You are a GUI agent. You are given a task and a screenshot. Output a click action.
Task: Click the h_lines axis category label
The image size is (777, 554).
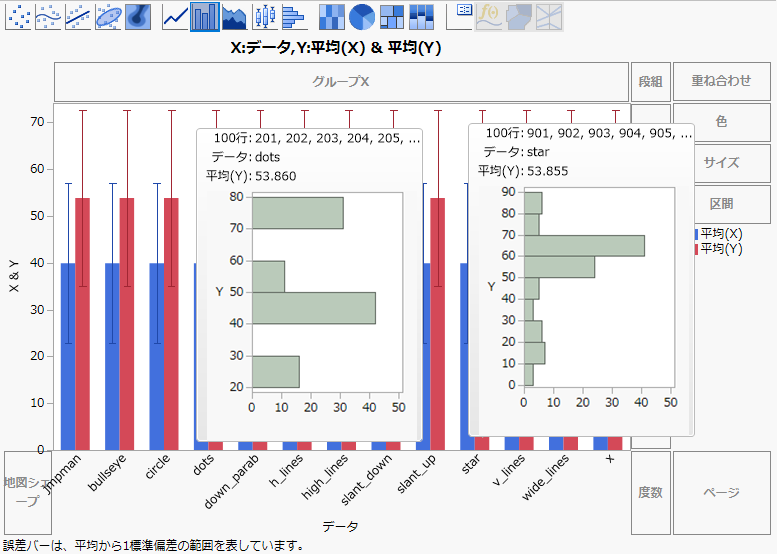coord(286,470)
